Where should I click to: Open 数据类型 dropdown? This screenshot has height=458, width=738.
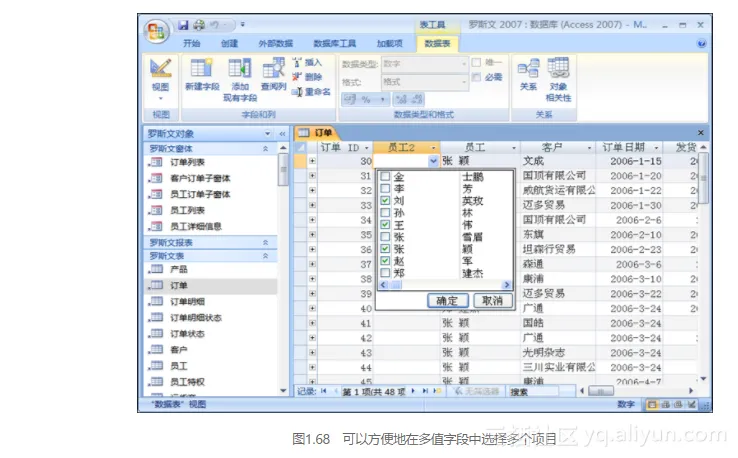[464, 64]
